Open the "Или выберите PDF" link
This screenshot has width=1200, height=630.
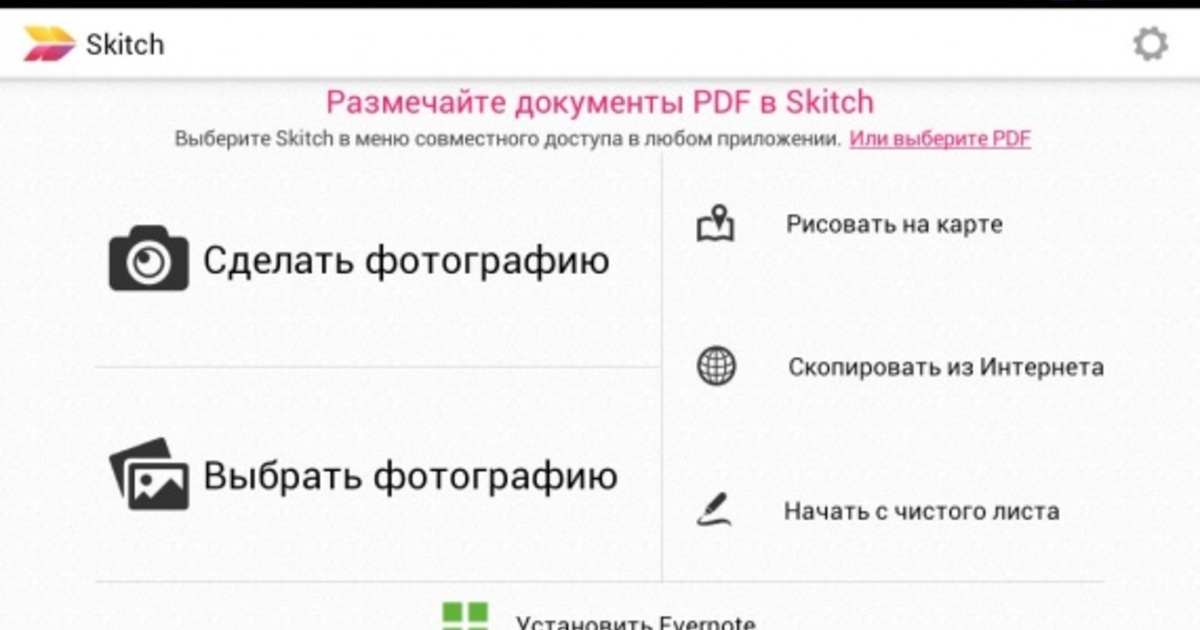coord(940,139)
